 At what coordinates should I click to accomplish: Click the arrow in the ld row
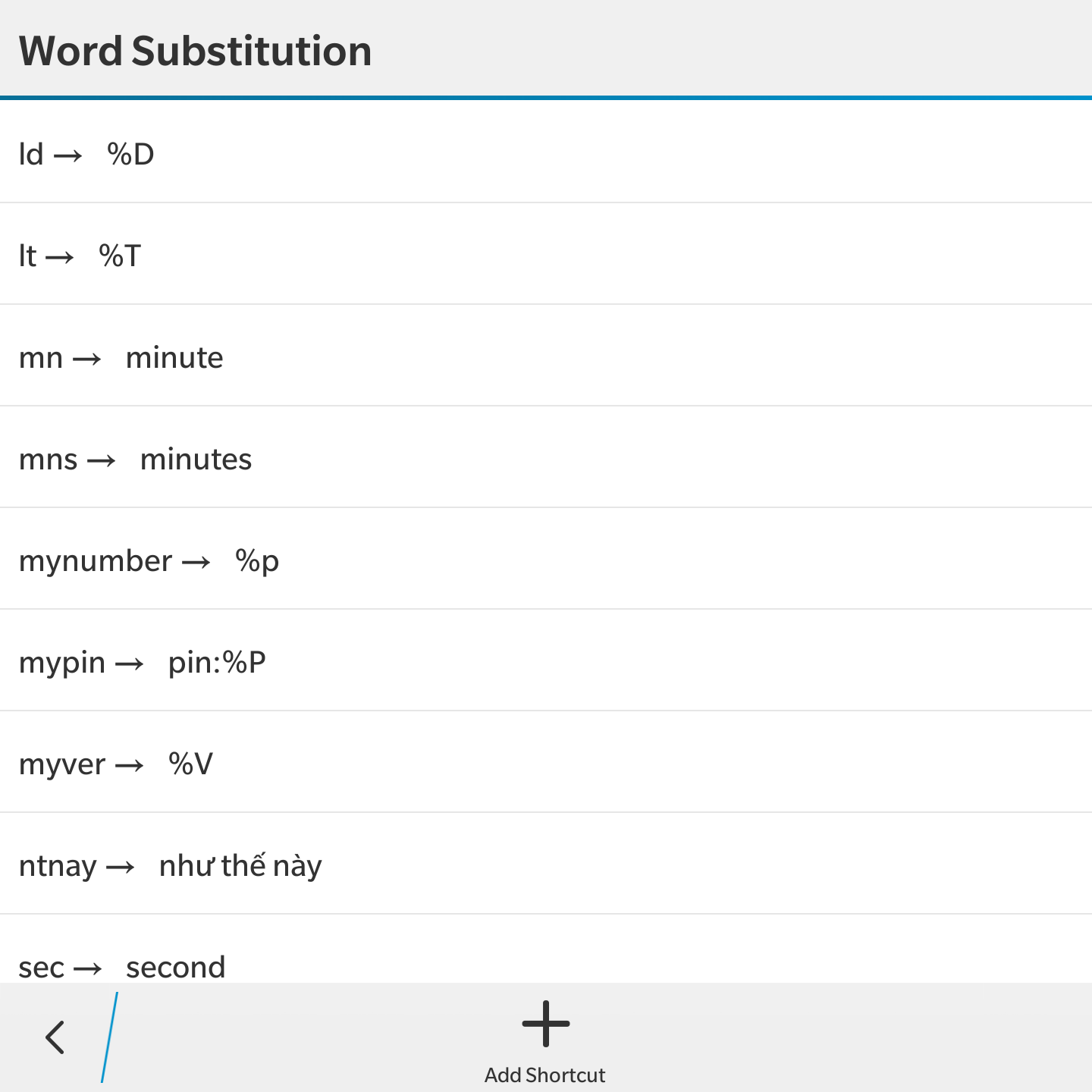click(x=68, y=156)
